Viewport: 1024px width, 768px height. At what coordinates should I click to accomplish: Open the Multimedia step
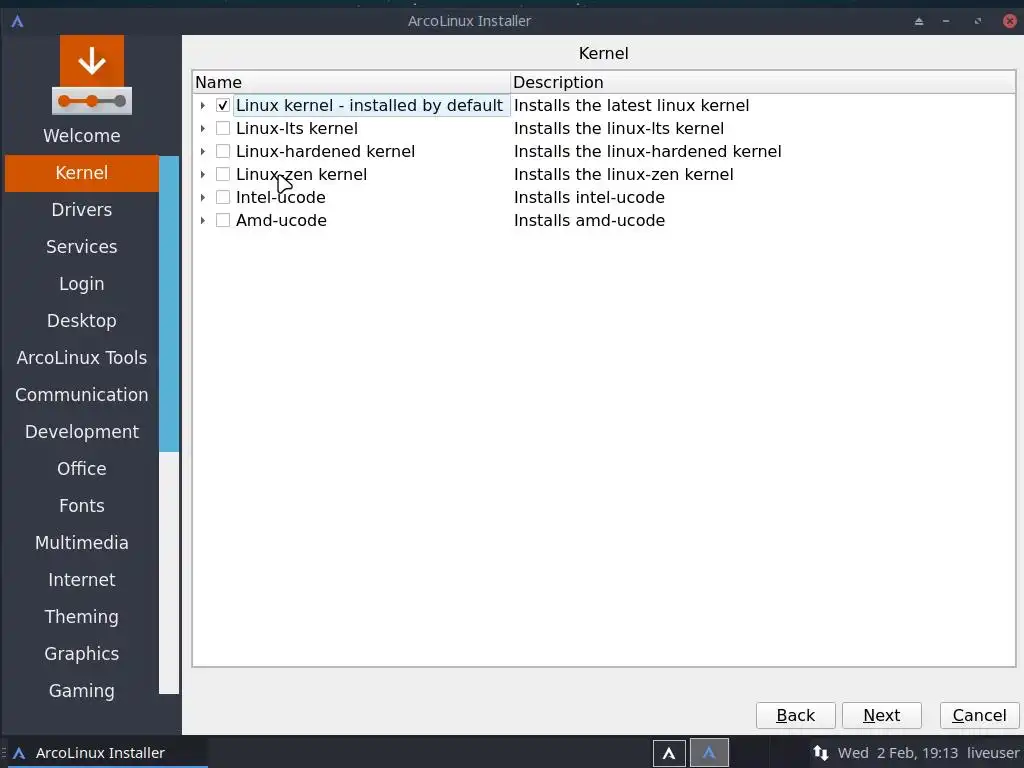[x=82, y=543]
